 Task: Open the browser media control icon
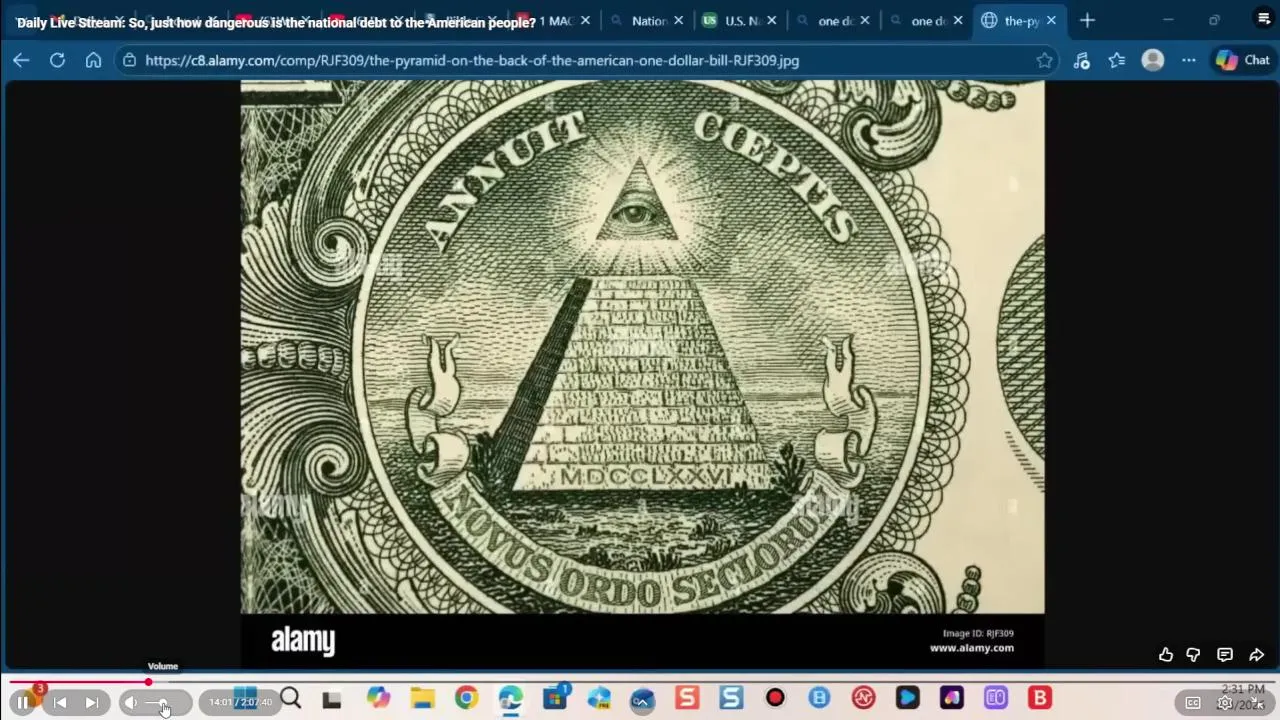click(x=1081, y=60)
